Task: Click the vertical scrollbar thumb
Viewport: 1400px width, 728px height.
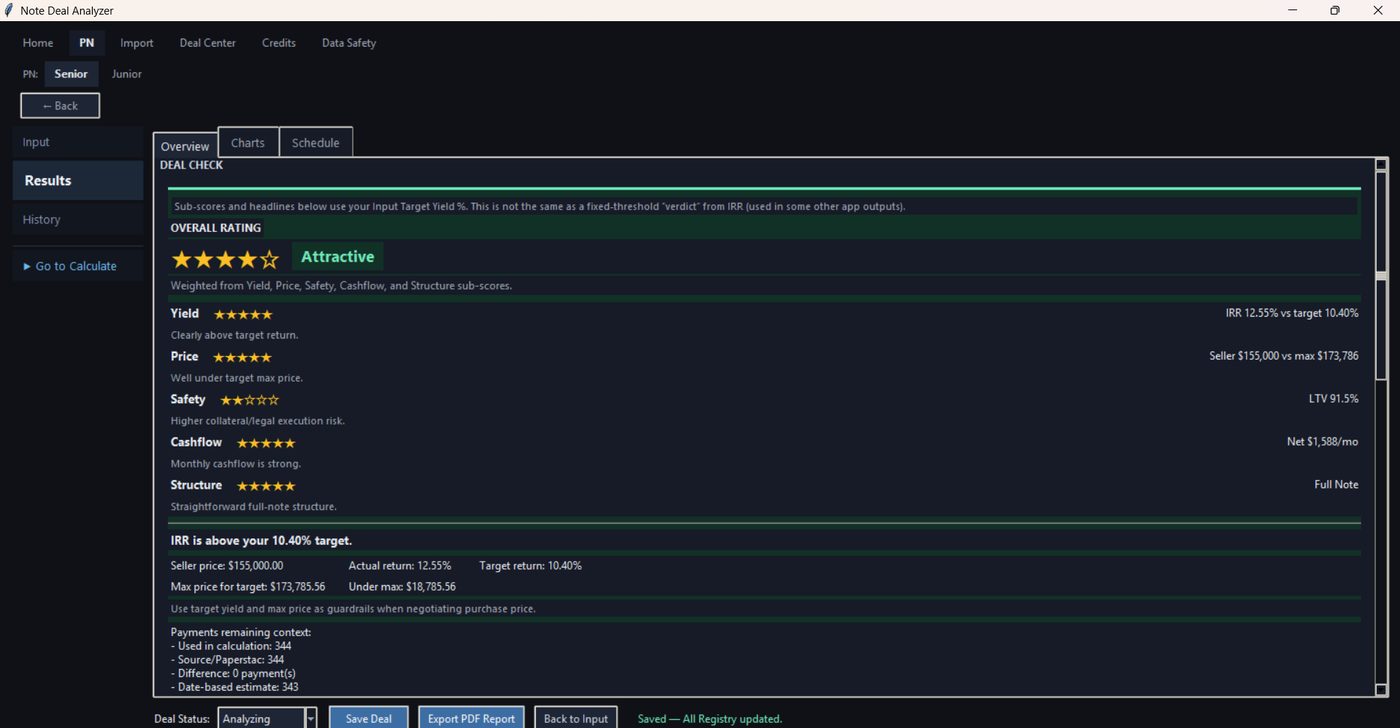Action: pos(1381,276)
